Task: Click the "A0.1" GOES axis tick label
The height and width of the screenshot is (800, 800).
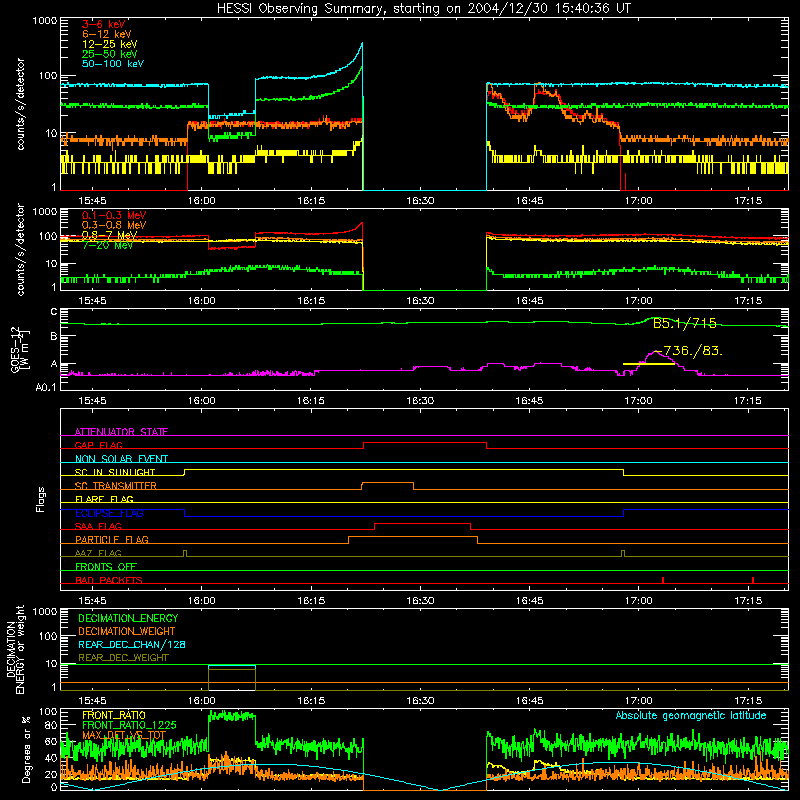Action: (x=46, y=388)
